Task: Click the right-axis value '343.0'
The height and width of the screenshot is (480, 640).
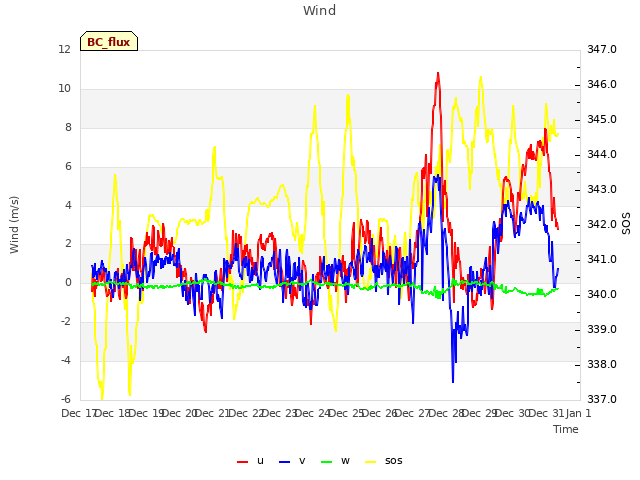Action: pyautogui.click(x=602, y=190)
